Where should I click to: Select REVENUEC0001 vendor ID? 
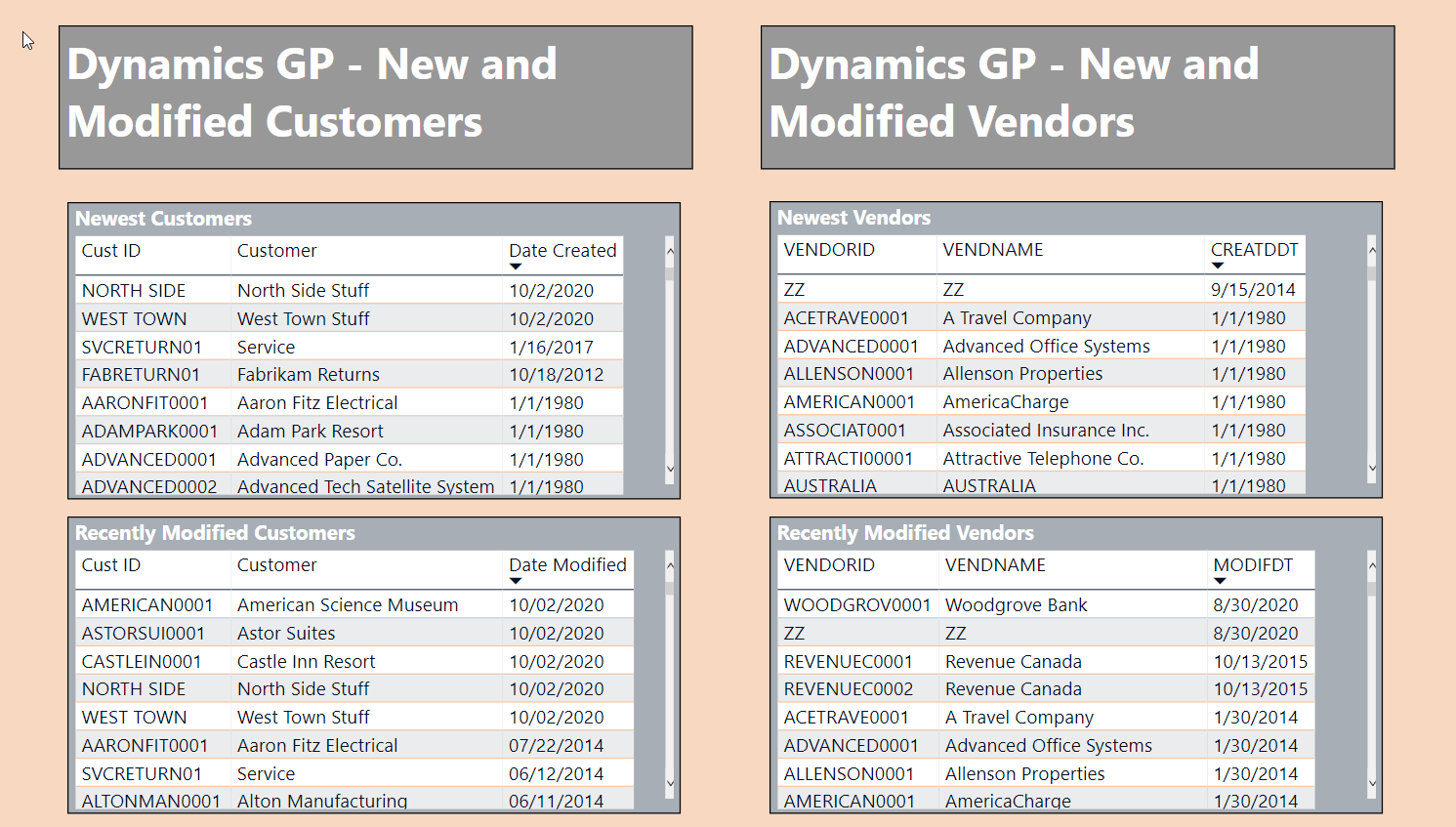point(849,662)
